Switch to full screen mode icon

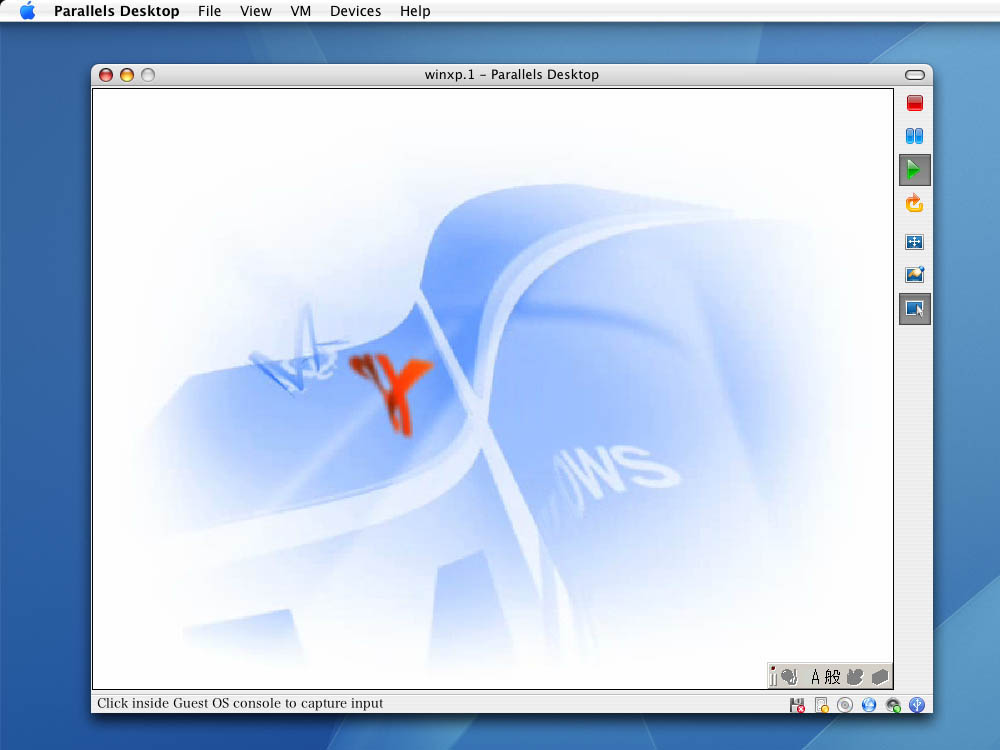pos(914,242)
